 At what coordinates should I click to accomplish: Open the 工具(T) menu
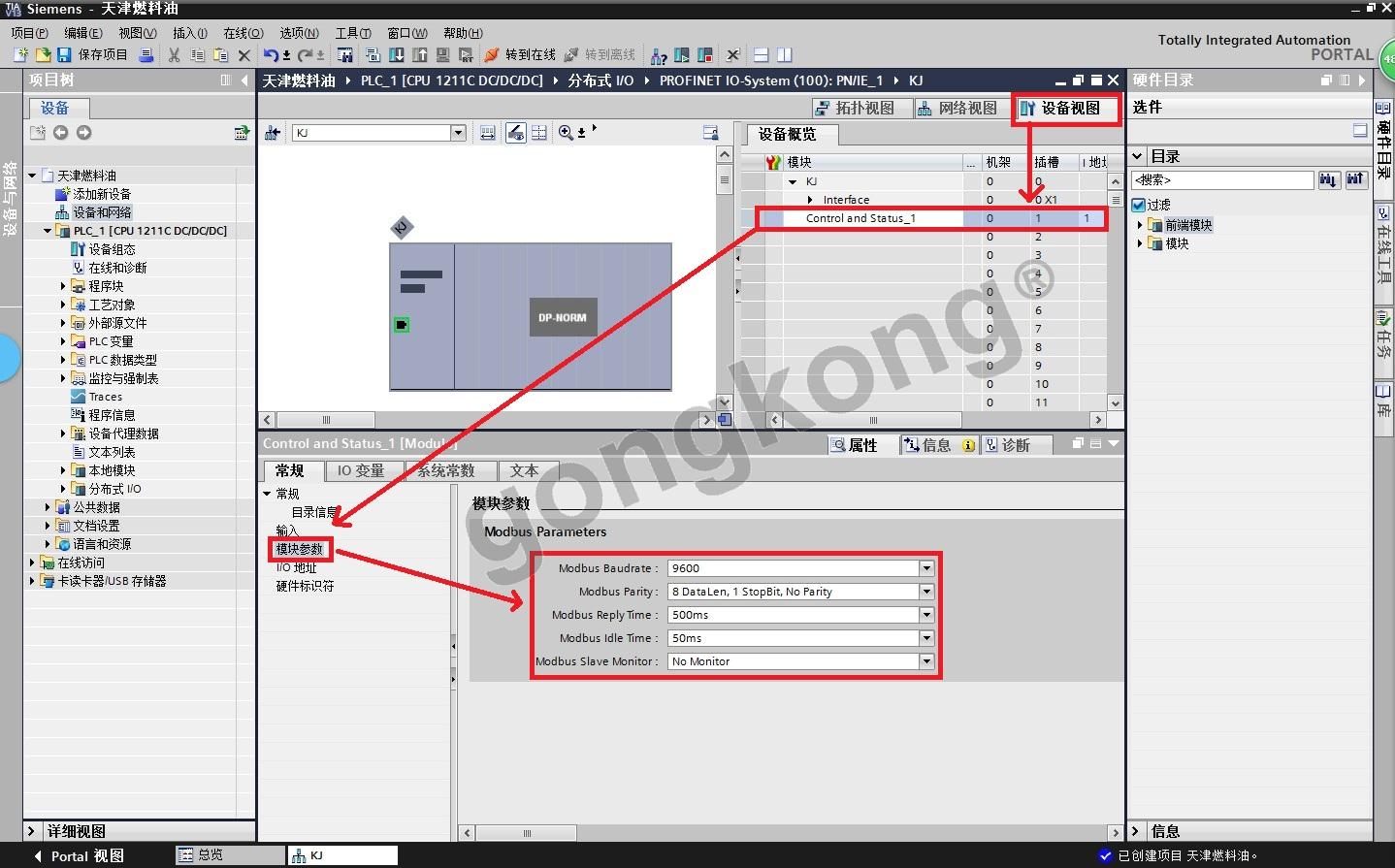click(x=353, y=33)
